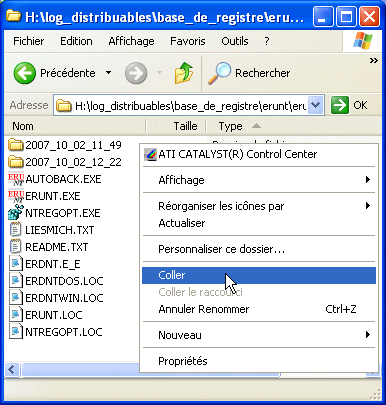The image size is (386, 405).
Task: Select the README.TXT file name
Action: point(57,247)
